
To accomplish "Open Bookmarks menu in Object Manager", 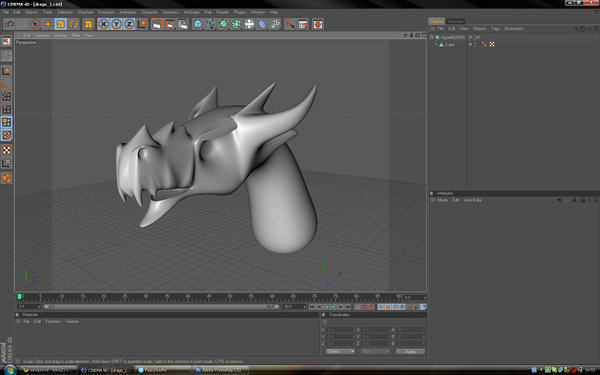I will point(514,29).
